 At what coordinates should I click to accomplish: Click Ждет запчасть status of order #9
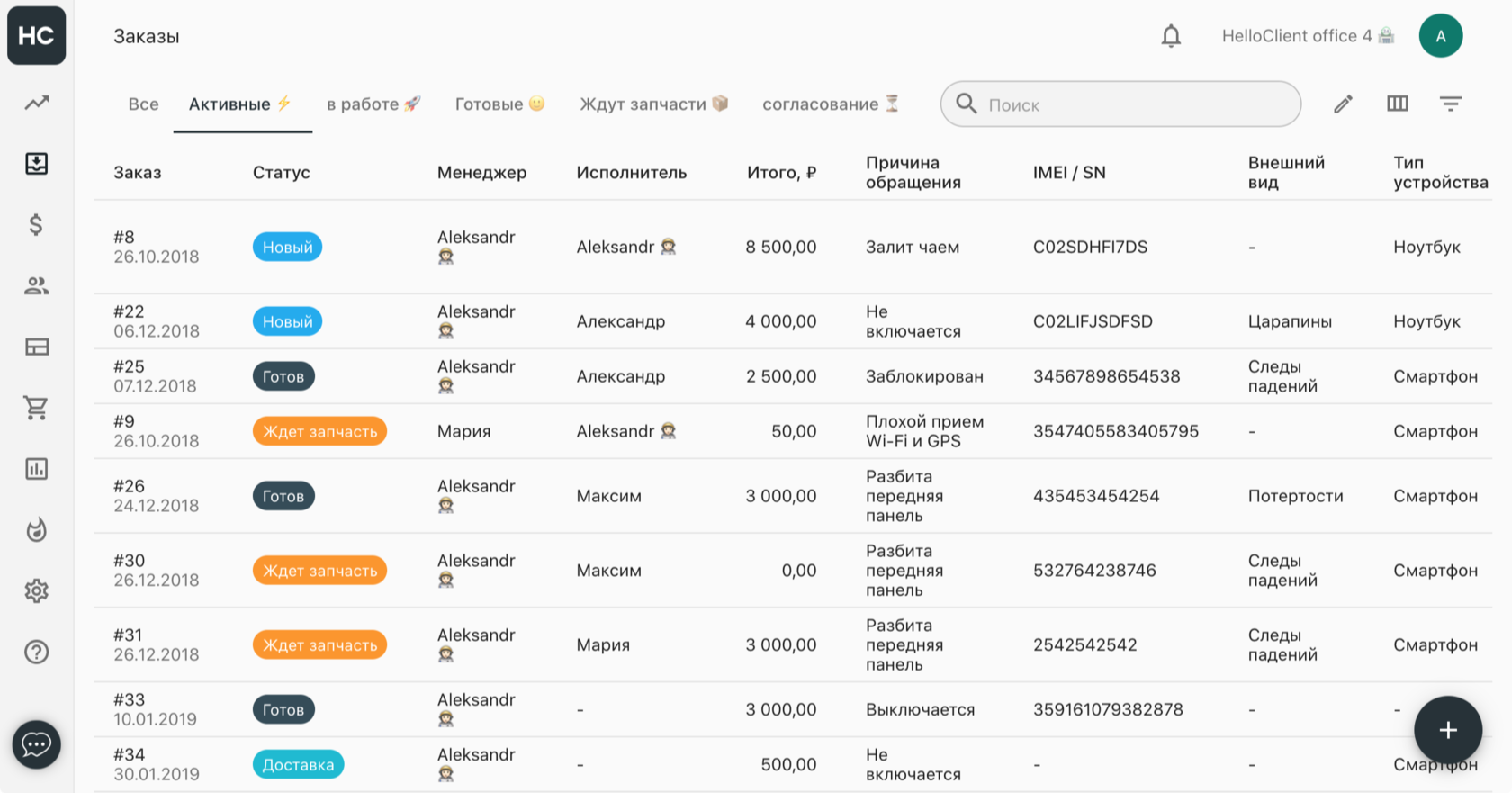[319, 431]
